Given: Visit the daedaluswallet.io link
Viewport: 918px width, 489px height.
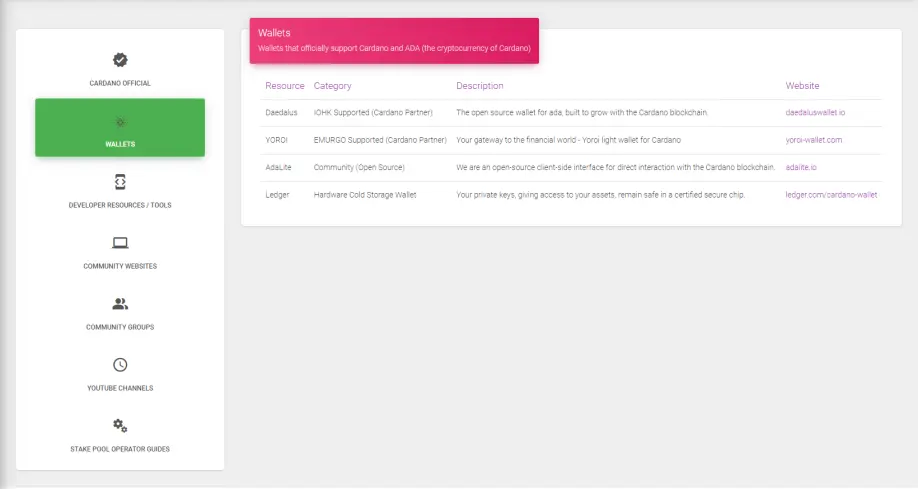Looking at the screenshot, I should 815,112.
